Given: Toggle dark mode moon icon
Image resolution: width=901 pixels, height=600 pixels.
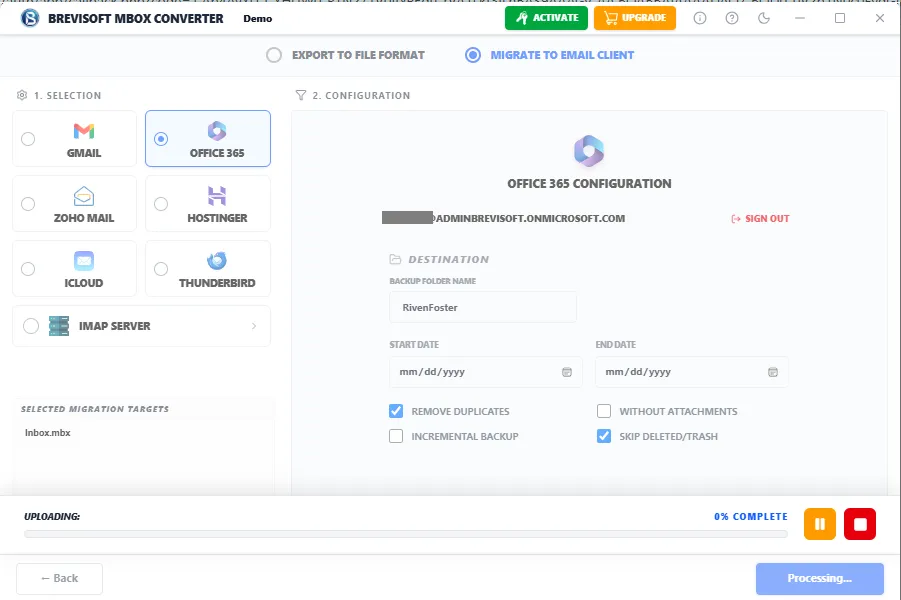Looking at the screenshot, I should 764,18.
